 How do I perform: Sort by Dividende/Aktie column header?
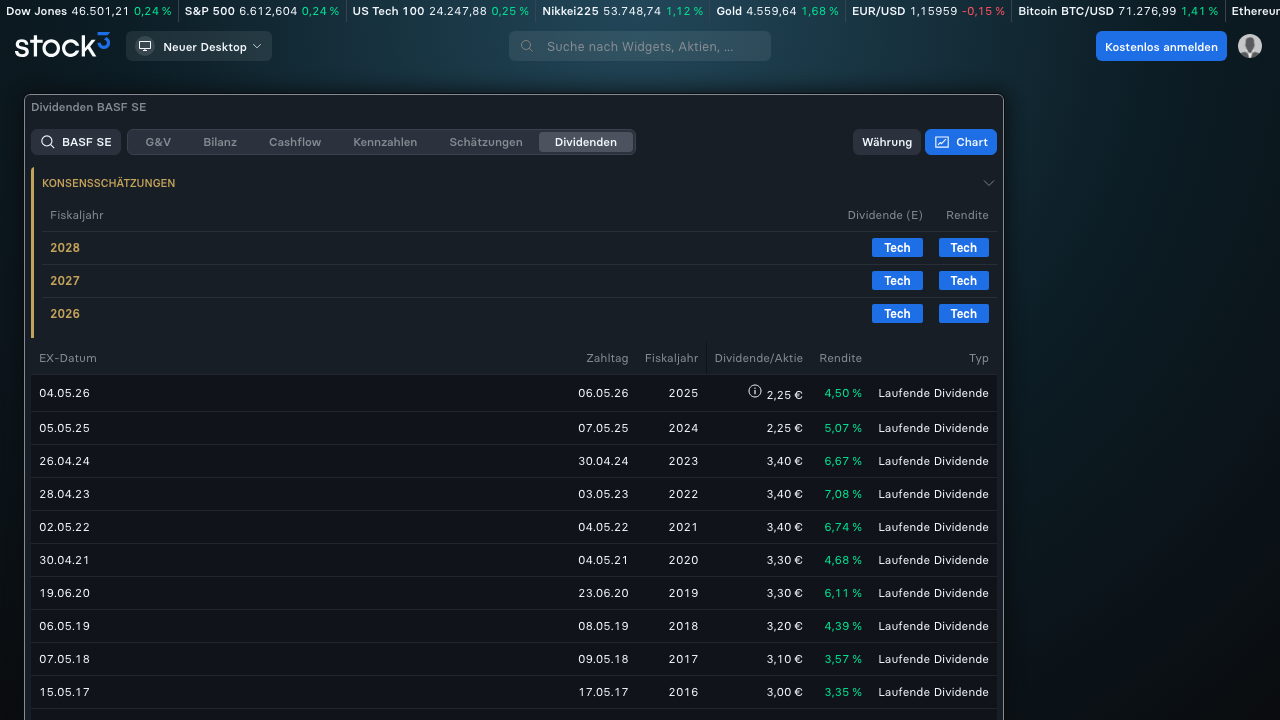point(758,358)
